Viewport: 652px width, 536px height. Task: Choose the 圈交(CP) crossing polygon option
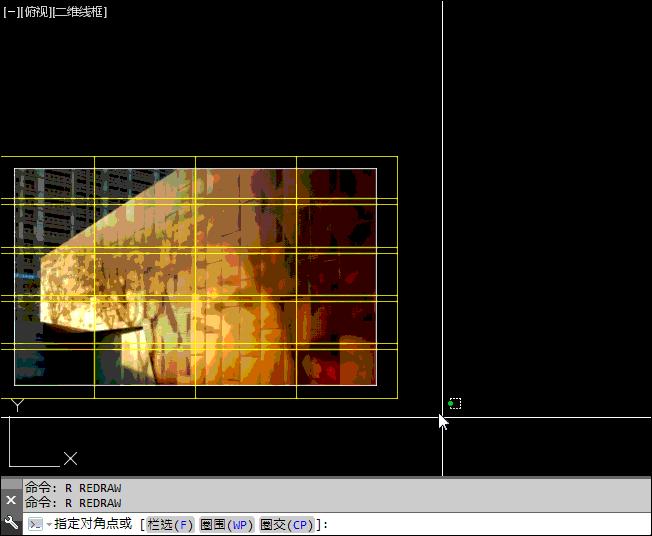pyautogui.click(x=286, y=524)
